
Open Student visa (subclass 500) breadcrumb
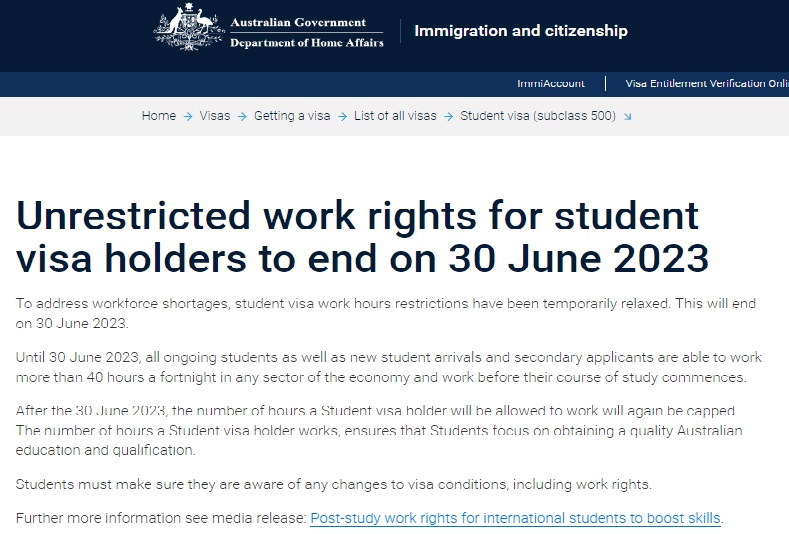tap(538, 116)
